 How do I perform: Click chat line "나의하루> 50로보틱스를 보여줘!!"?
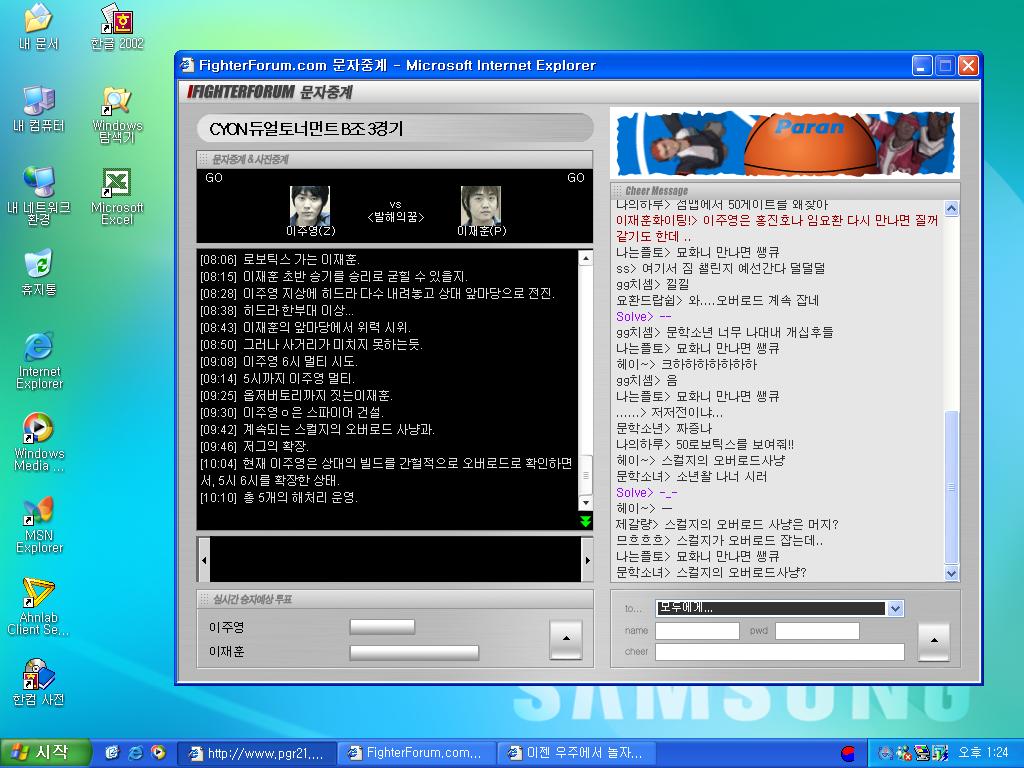(x=705, y=445)
